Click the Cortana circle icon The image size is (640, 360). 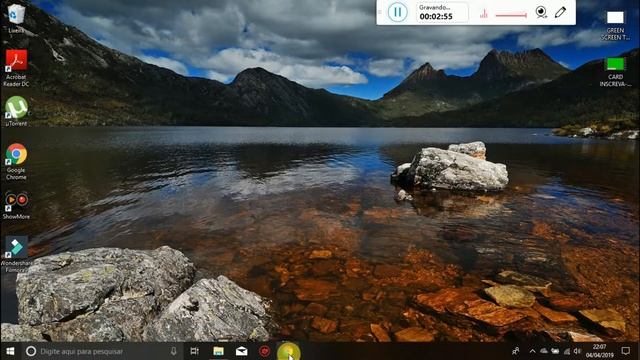click(31, 351)
